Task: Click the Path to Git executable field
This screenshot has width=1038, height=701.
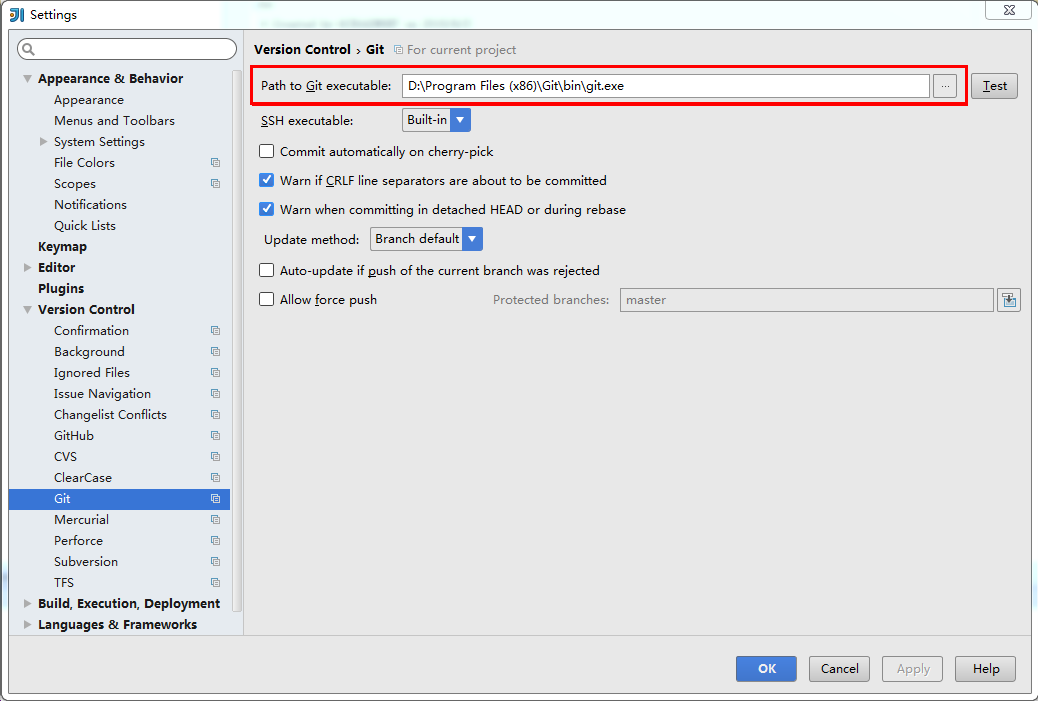Action: click(x=665, y=86)
